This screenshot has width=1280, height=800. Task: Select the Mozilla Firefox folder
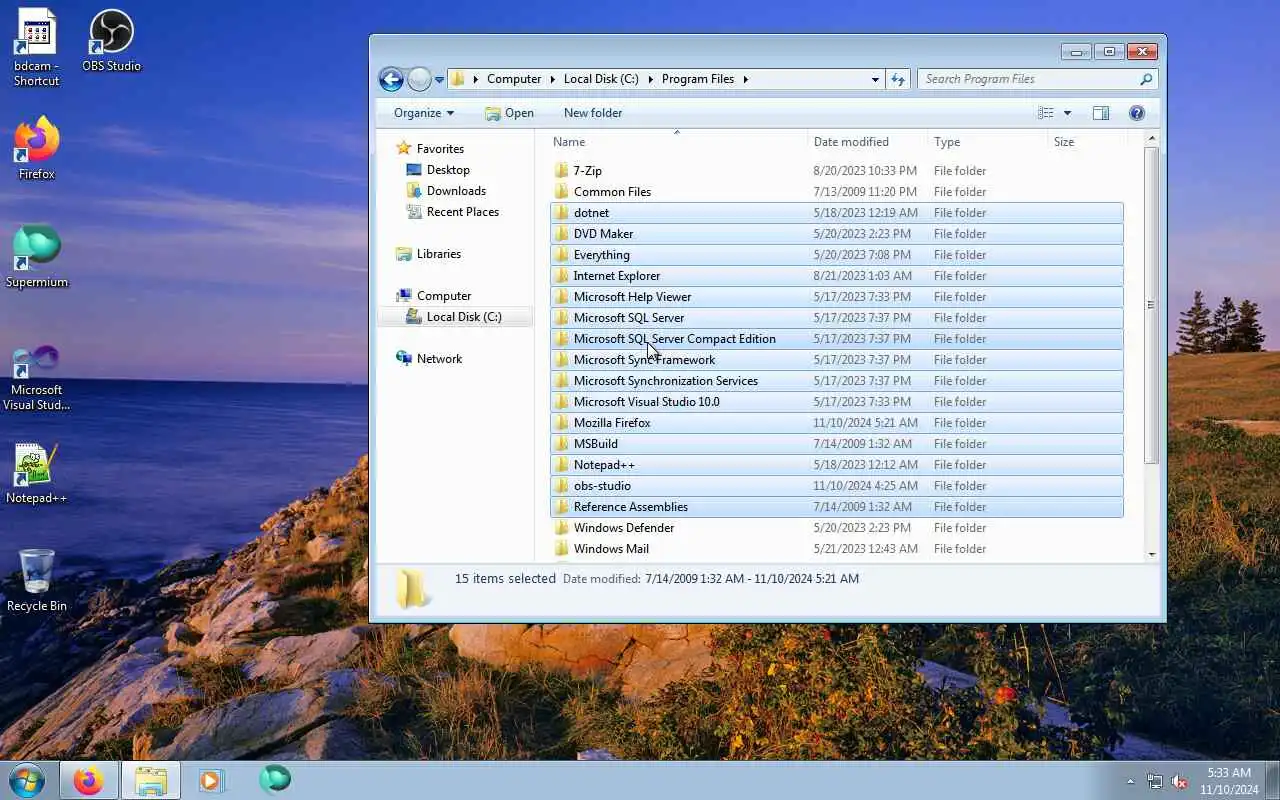[x=836, y=422]
